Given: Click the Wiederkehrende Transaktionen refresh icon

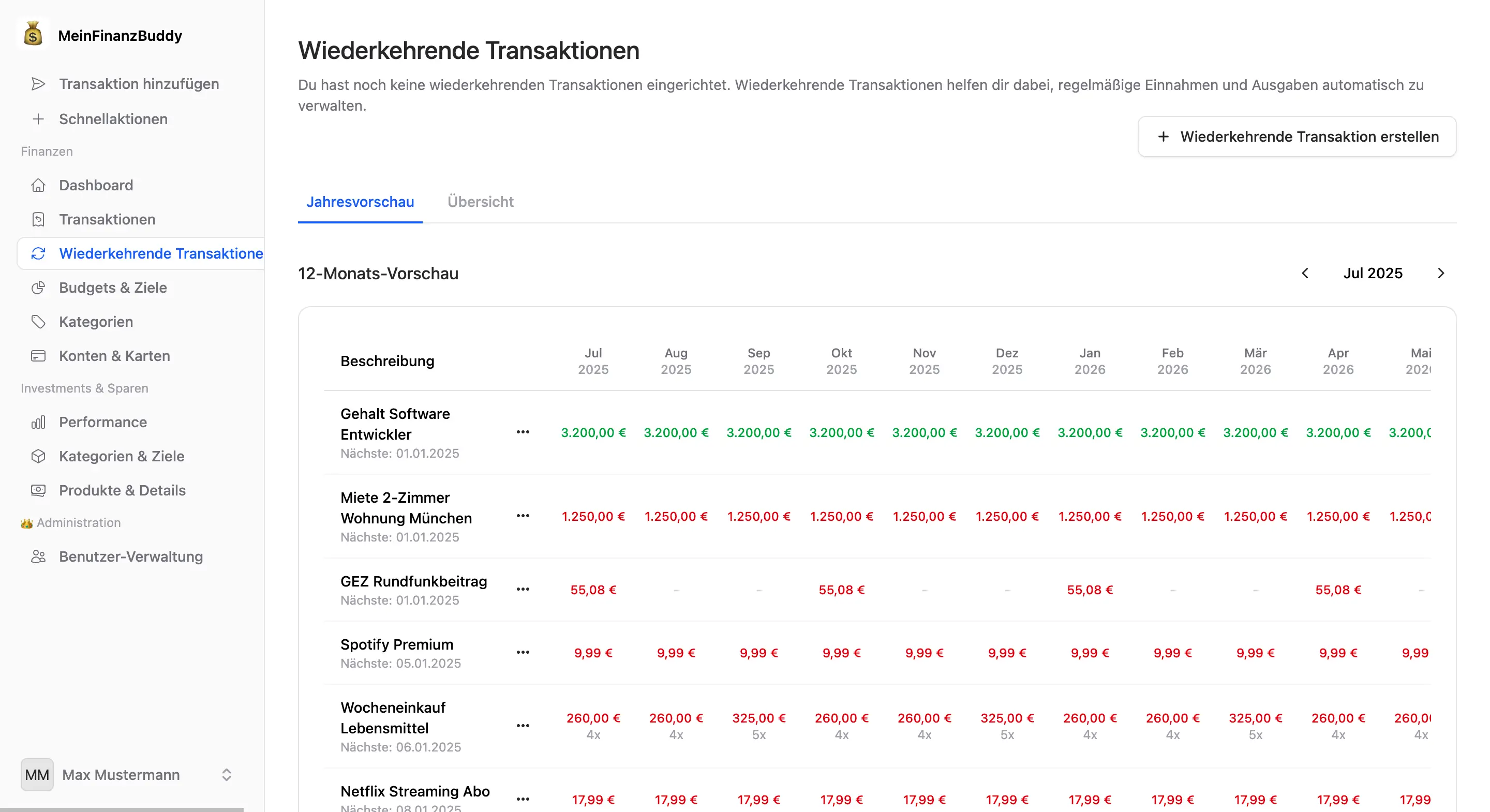Looking at the screenshot, I should pos(38,253).
